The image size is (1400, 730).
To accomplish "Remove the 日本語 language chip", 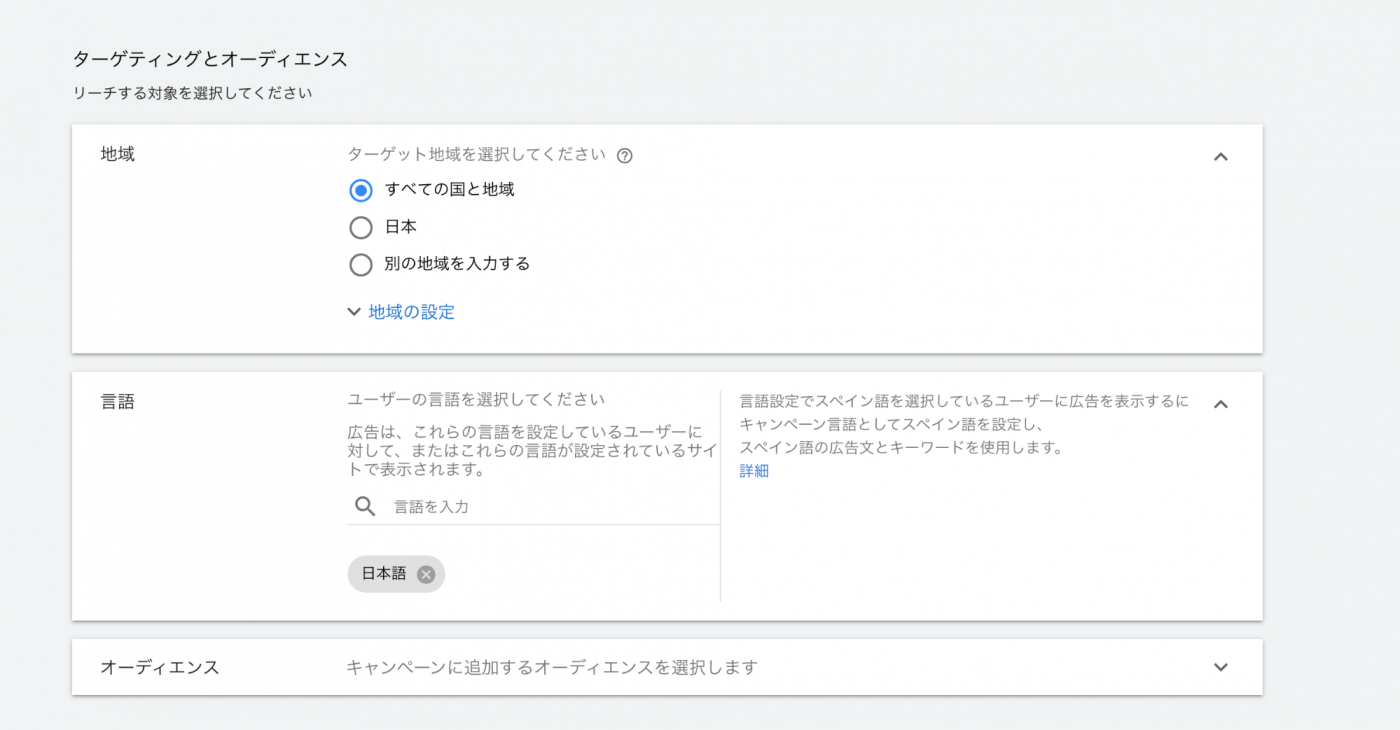I will click(x=426, y=574).
